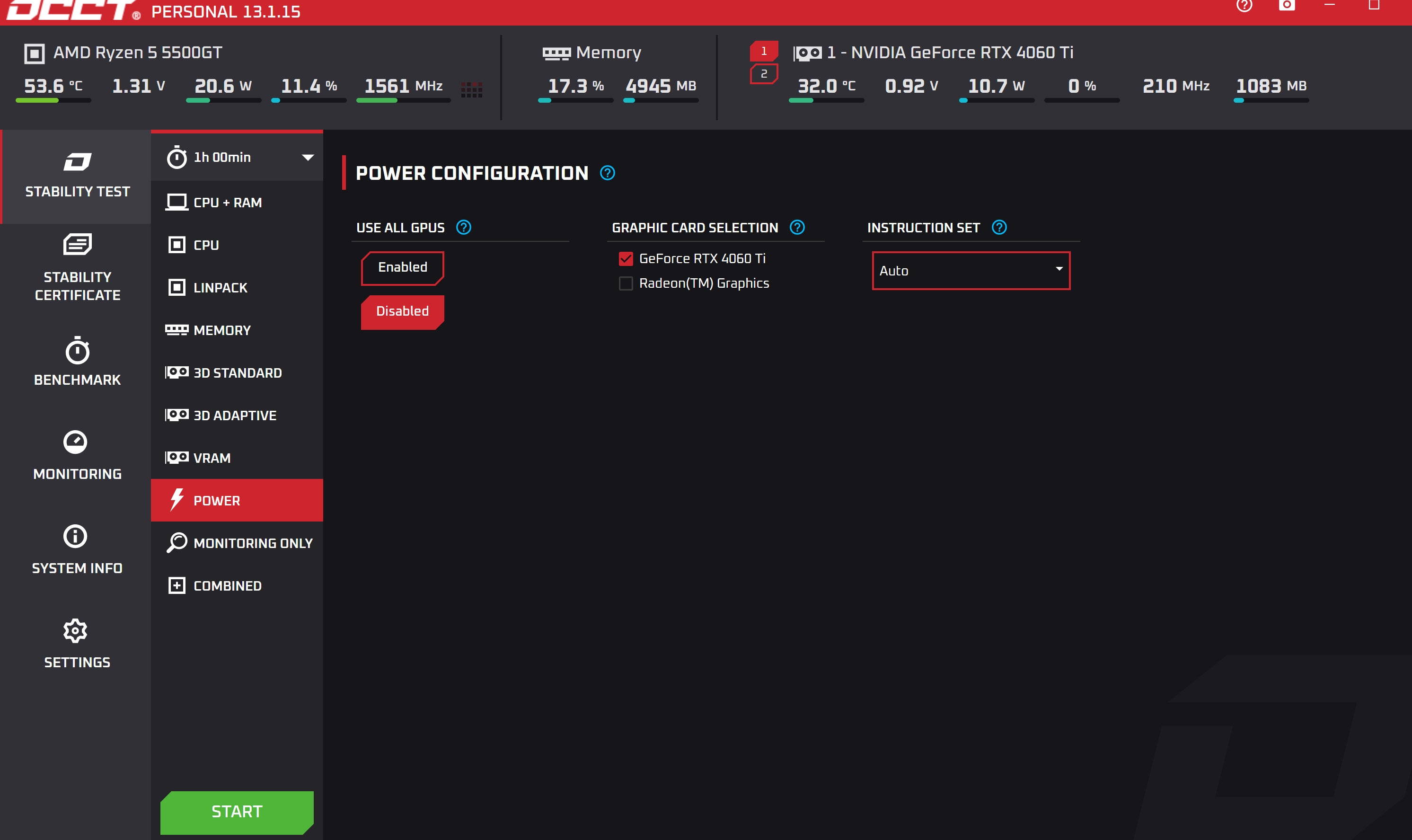Viewport: 1412px width, 840px height.
Task: Select the CPU test
Action: [x=237, y=245]
